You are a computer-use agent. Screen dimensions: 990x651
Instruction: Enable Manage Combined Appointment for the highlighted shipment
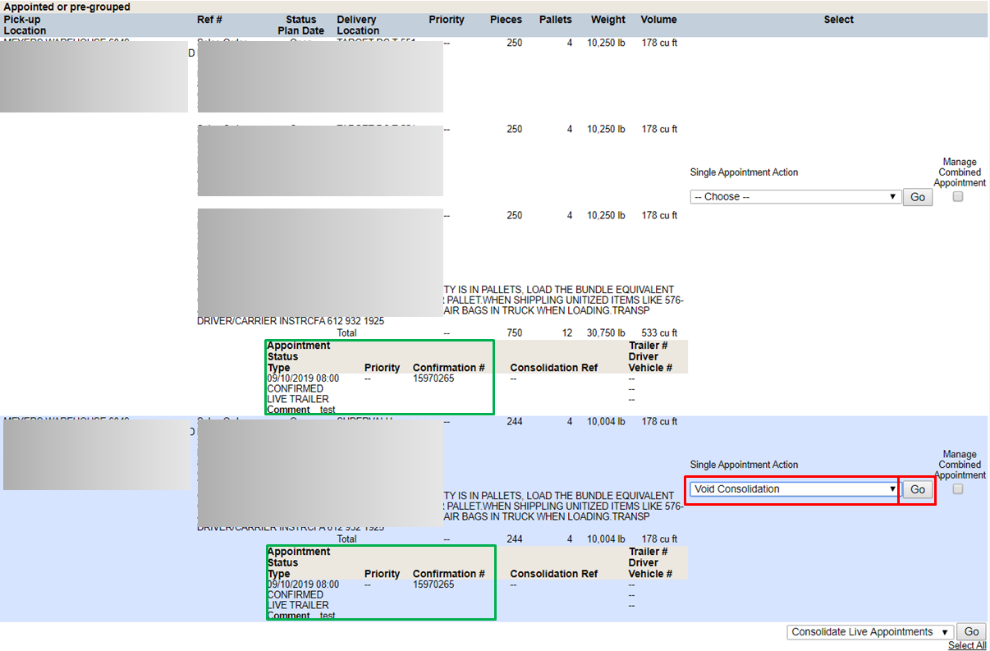click(957, 489)
